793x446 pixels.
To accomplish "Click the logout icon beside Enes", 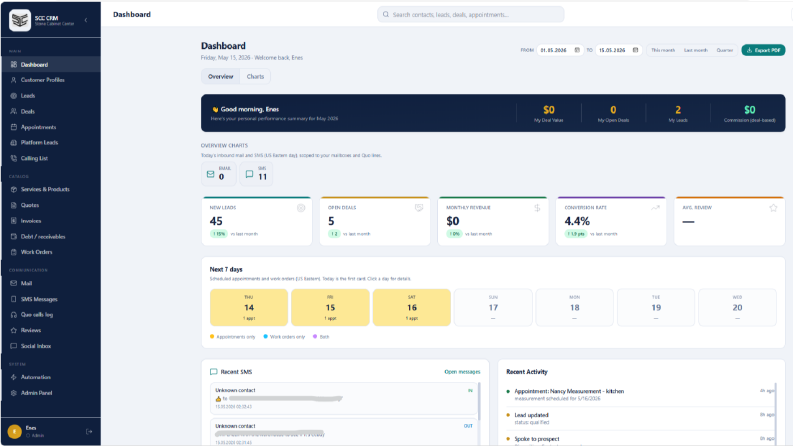I will (89, 431).
